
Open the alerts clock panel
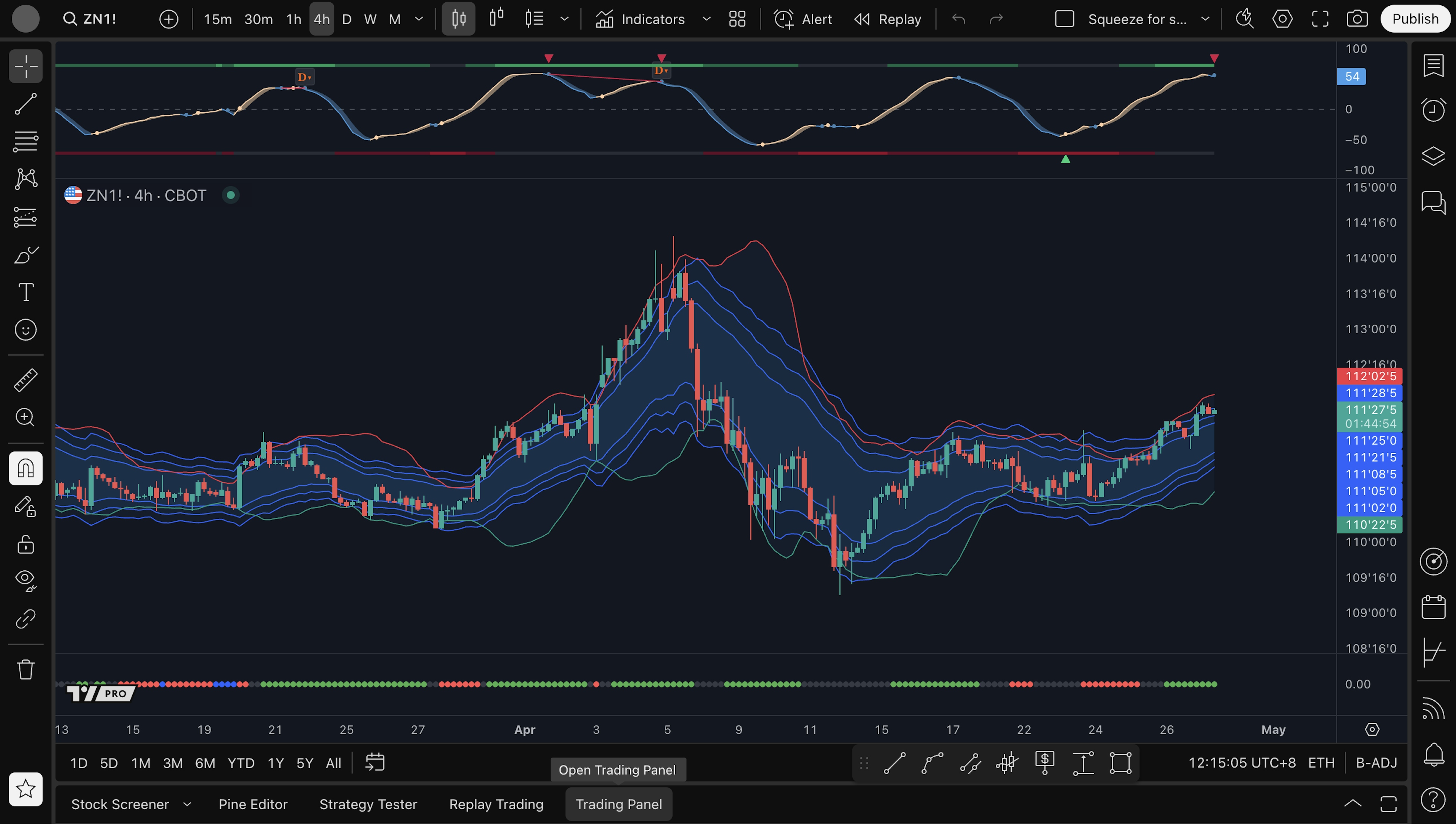tap(1433, 109)
